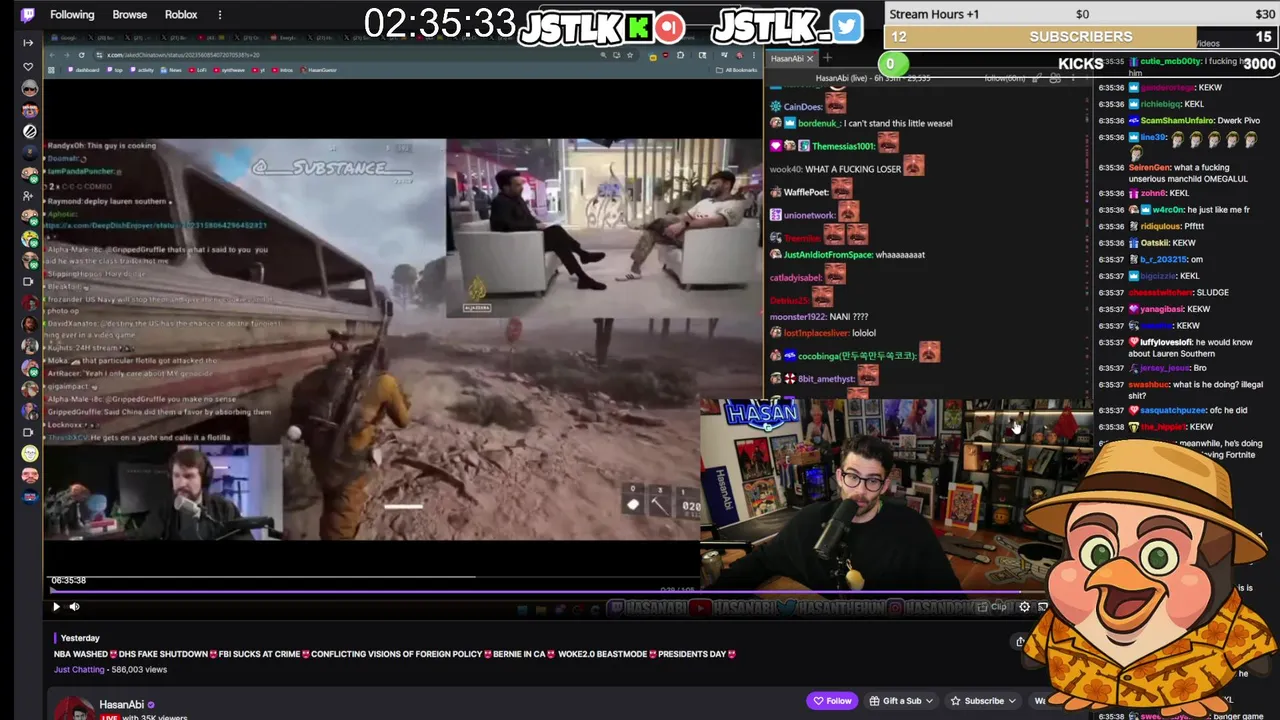
Task: Click the HasanAbi channel avatar
Action: click(x=74, y=708)
